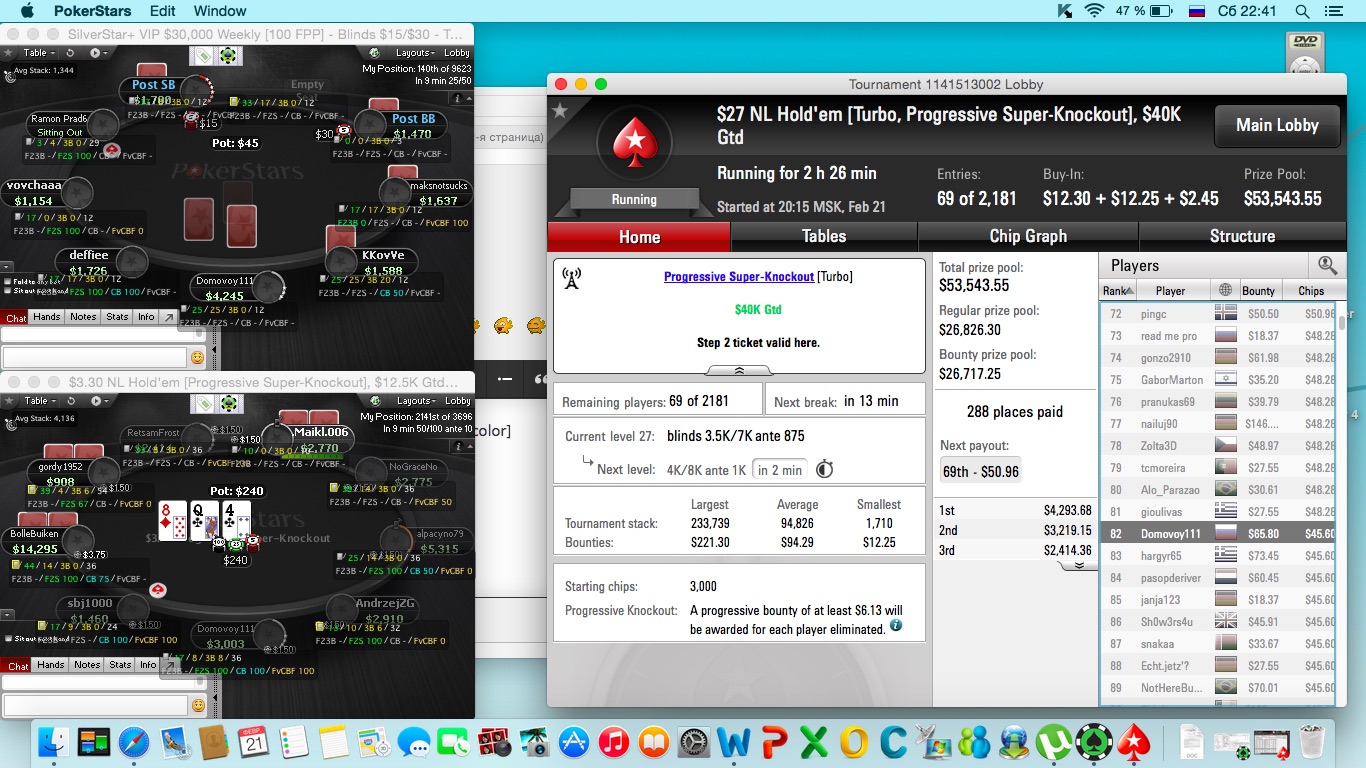
Task: Check Sit out next hand in SilverStar+ table
Action: pos(7,290)
